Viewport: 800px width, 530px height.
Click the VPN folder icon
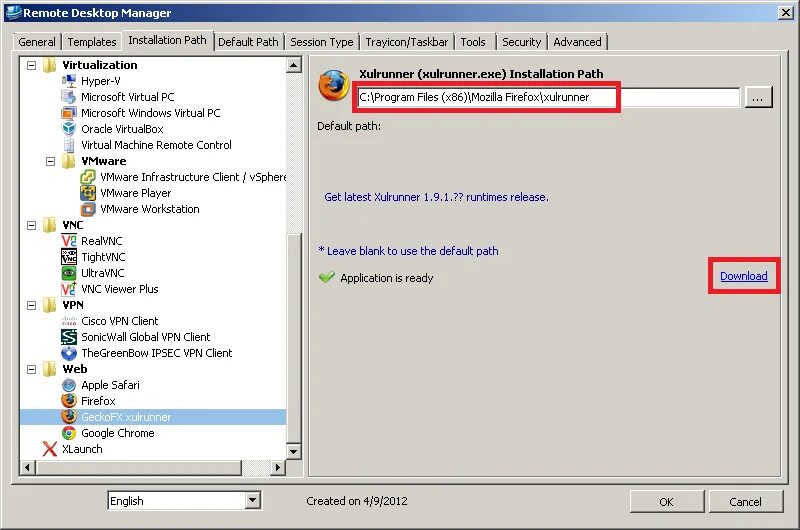50,305
